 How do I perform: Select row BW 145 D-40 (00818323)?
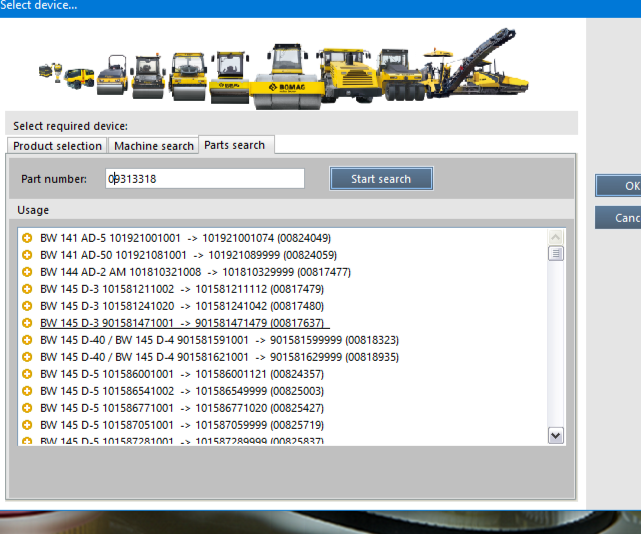pos(219,340)
